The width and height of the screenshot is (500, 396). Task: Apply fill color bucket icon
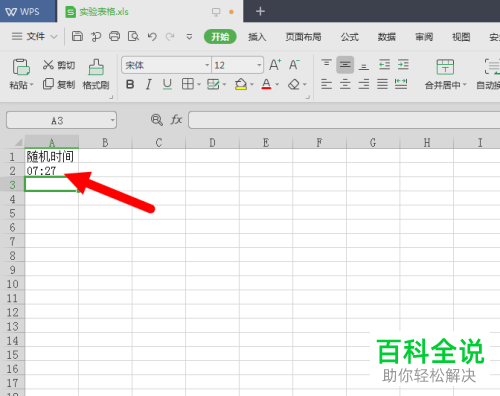click(241, 84)
